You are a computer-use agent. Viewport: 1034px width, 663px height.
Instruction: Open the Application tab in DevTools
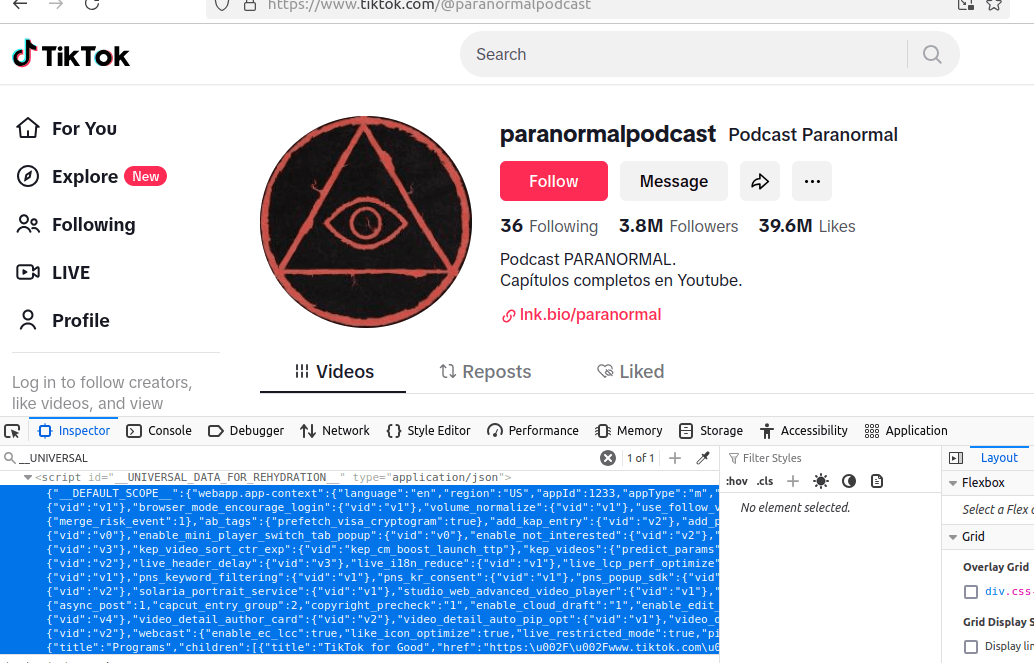point(906,431)
